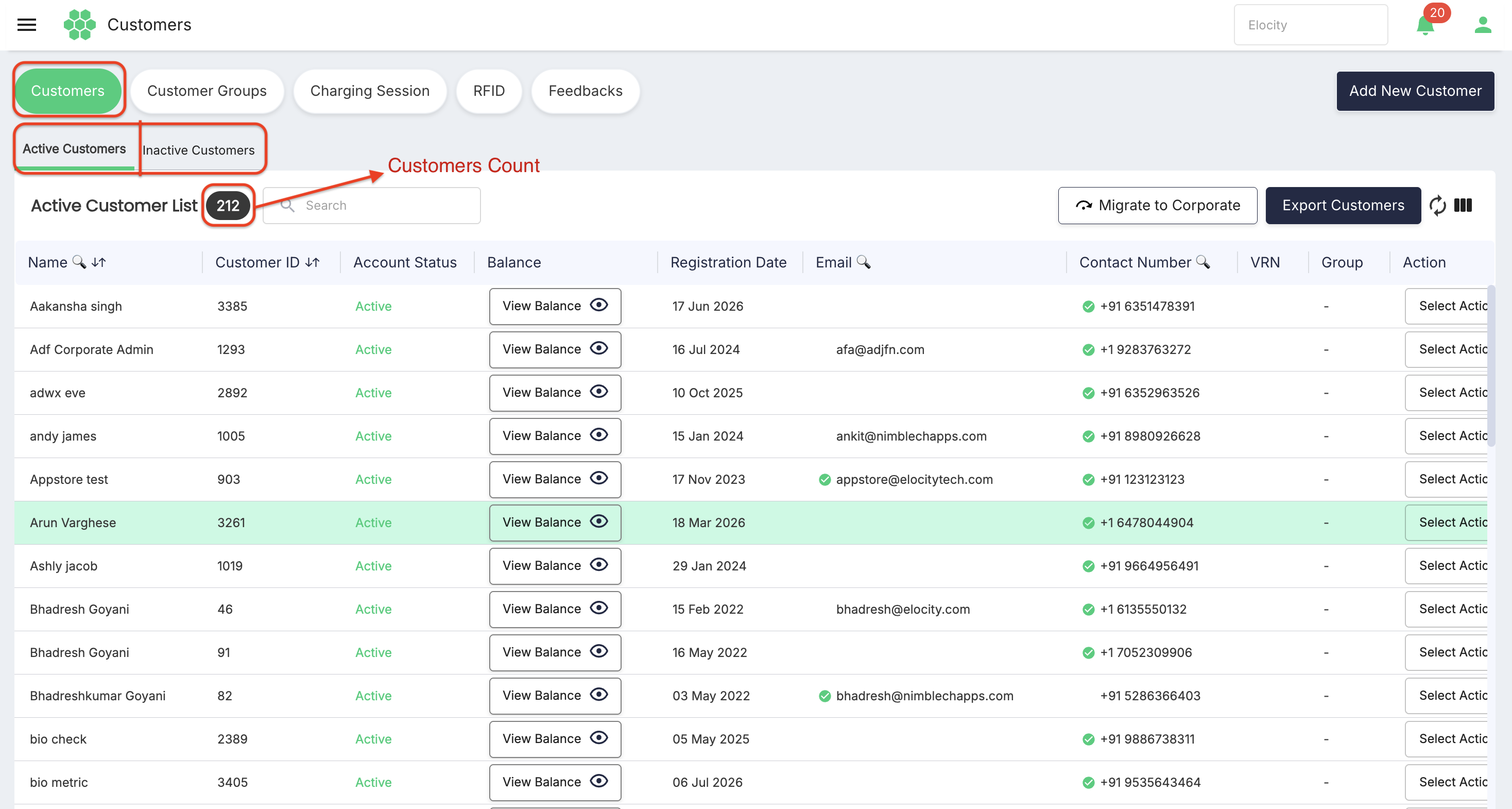Show balance for Aakansha singh
This screenshot has width=1512, height=809.
(555, 306)
